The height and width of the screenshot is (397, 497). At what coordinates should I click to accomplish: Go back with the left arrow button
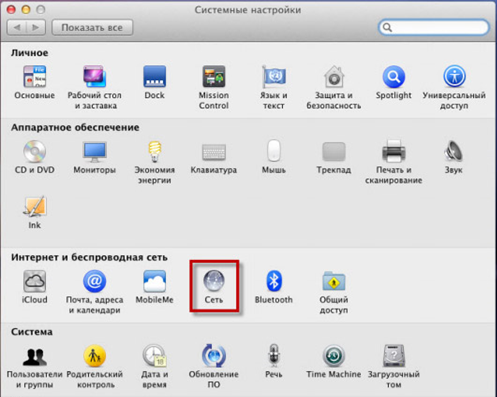(x=17, y=27)
